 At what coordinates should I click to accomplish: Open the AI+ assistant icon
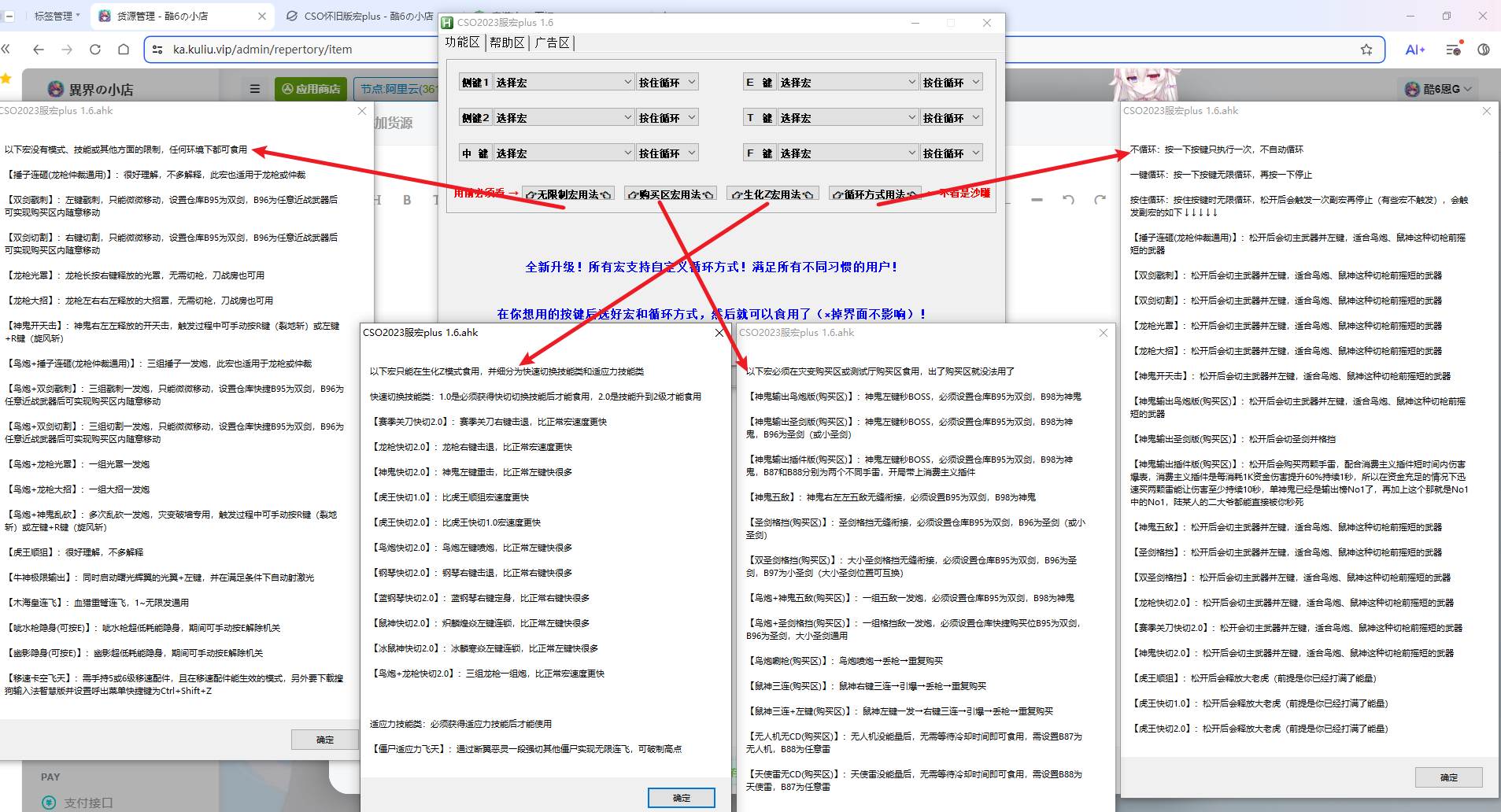click(1414, 50)
